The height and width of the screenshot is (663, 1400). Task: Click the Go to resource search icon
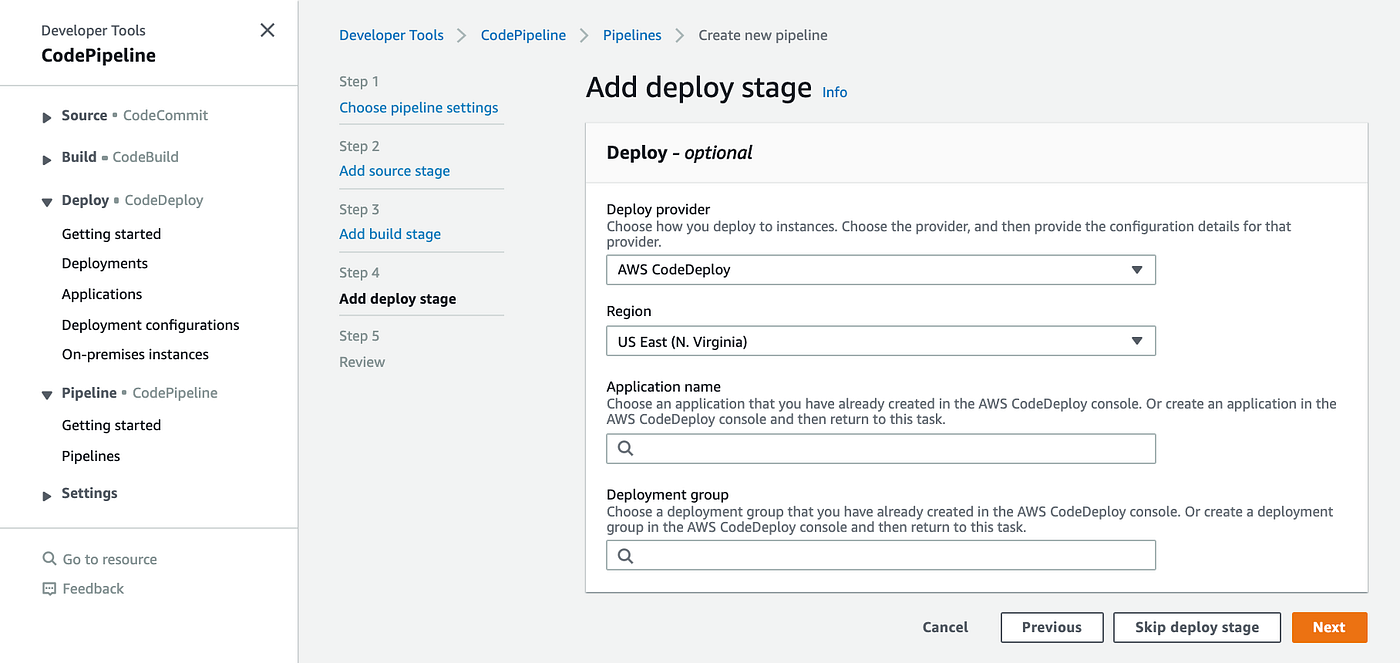click(x=49, y=559)
